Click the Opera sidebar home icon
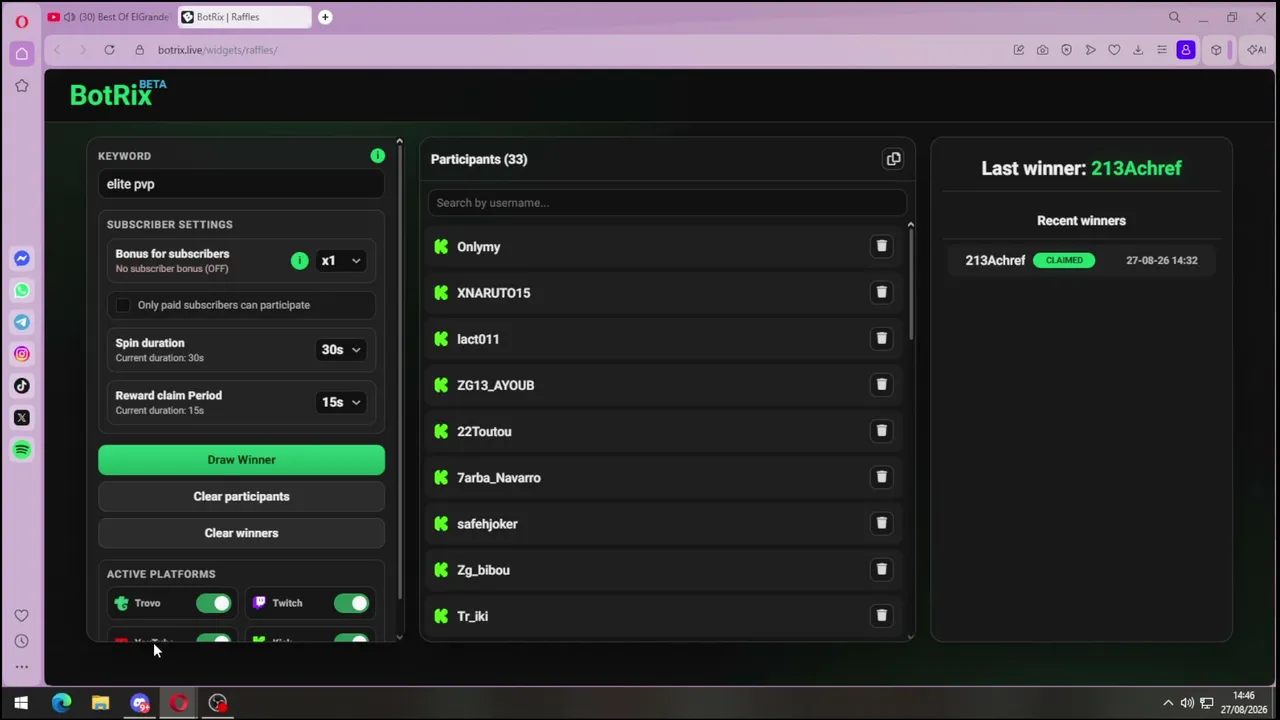 [x=22, y=53]
